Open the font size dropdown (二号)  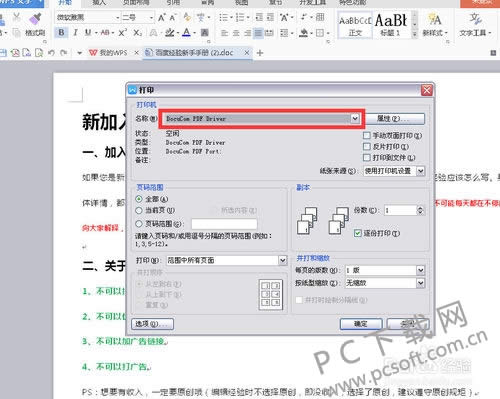pyautogui.click(x=151, y=17)
